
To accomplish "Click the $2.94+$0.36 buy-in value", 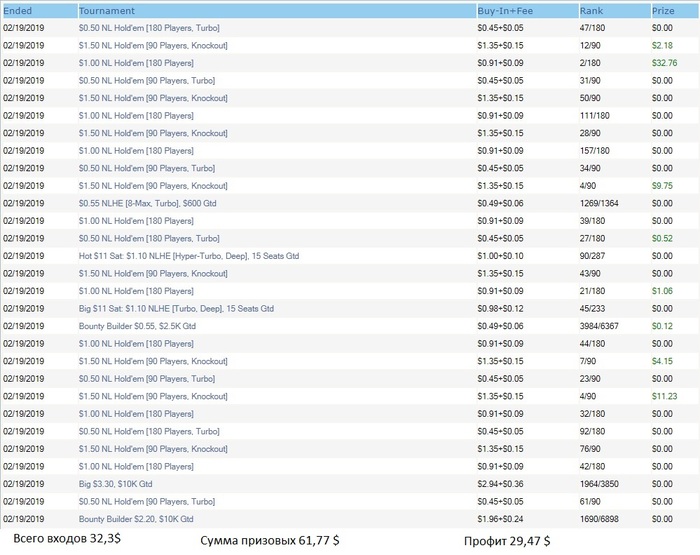I will coord(500,484).
